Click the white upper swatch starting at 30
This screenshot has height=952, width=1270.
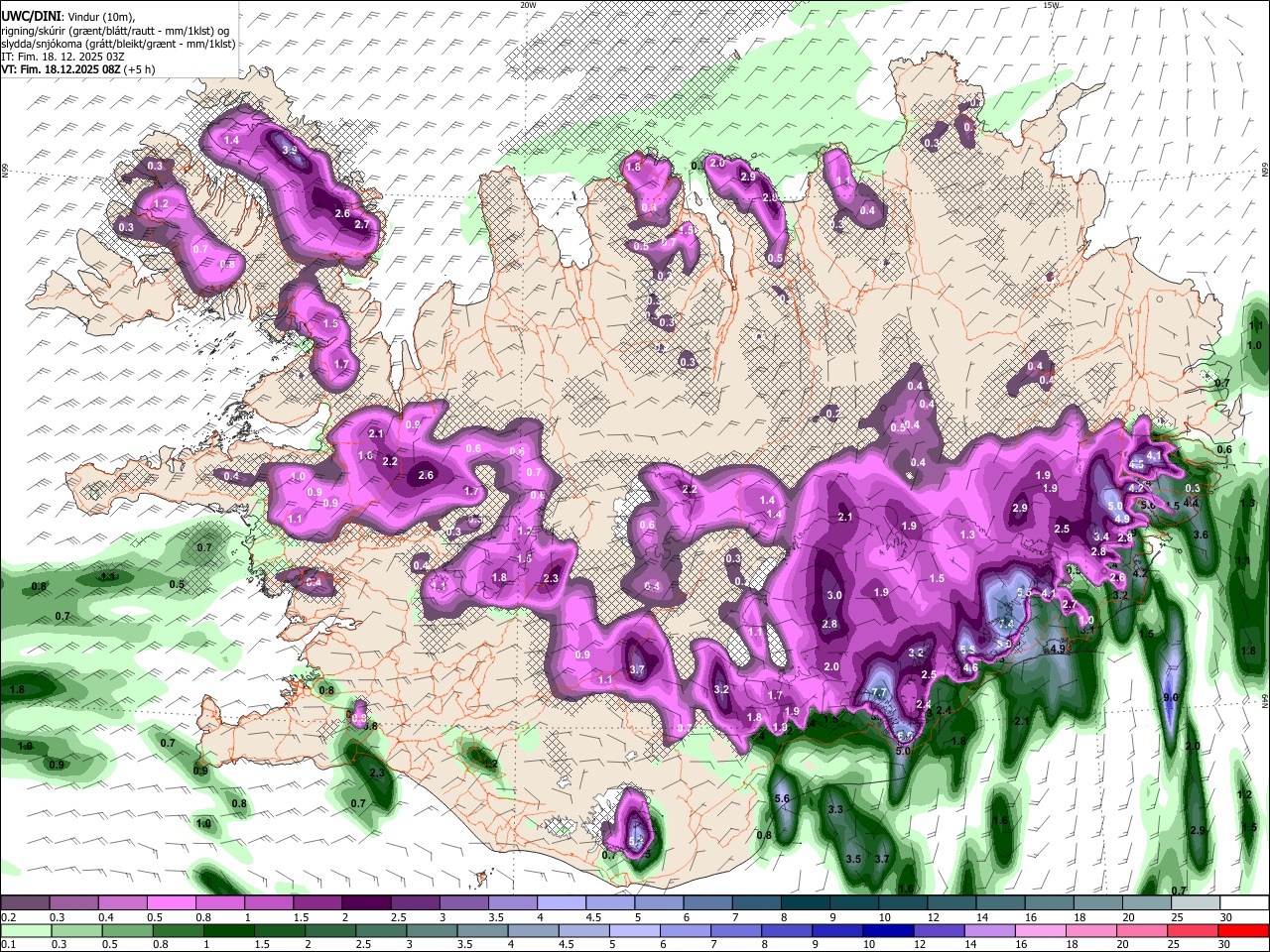tap(1243, 902)
